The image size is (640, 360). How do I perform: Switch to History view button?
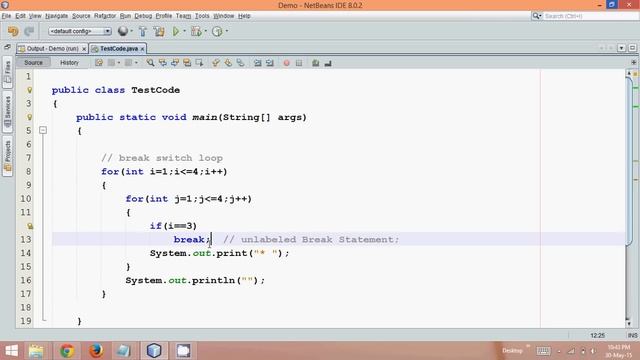69,63
